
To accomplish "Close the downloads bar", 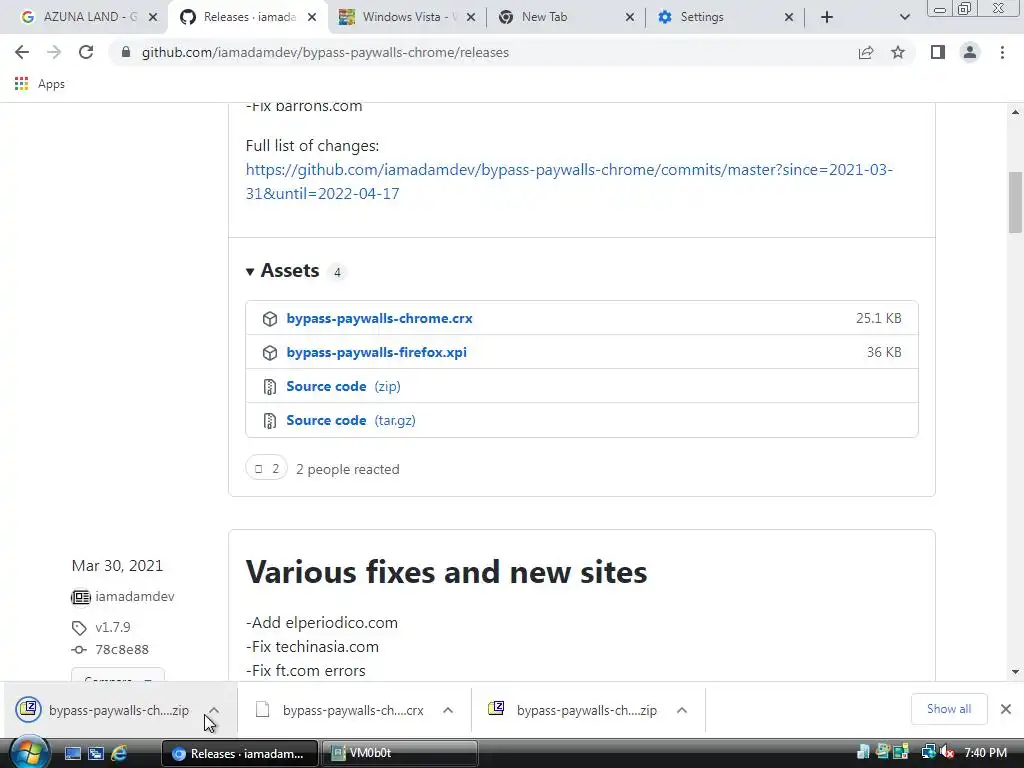I will (x=1006, y=709).
